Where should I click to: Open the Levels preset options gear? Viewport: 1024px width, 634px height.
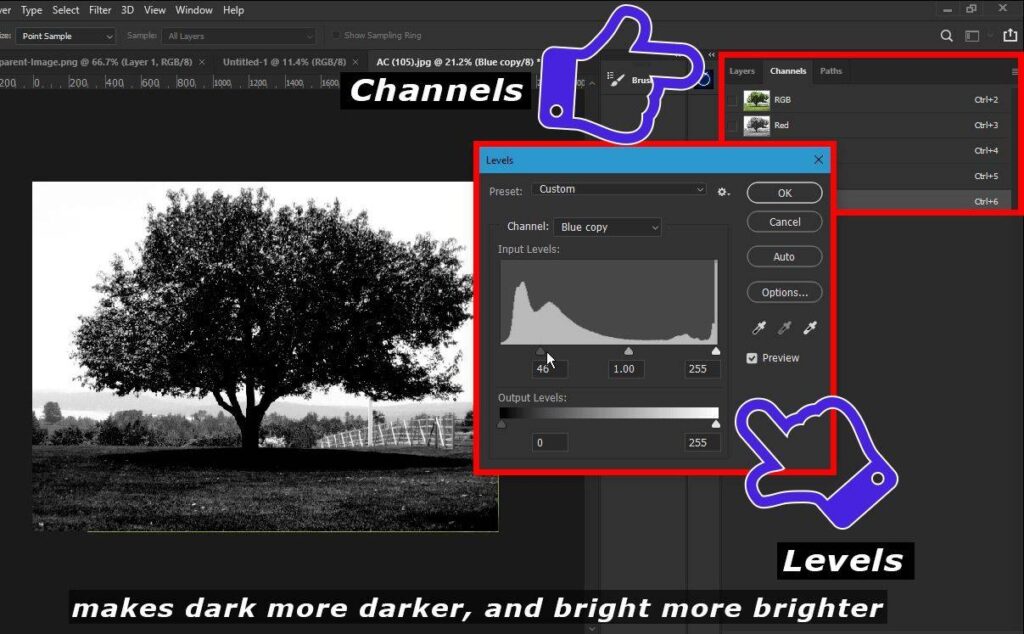tap(723, 192)
